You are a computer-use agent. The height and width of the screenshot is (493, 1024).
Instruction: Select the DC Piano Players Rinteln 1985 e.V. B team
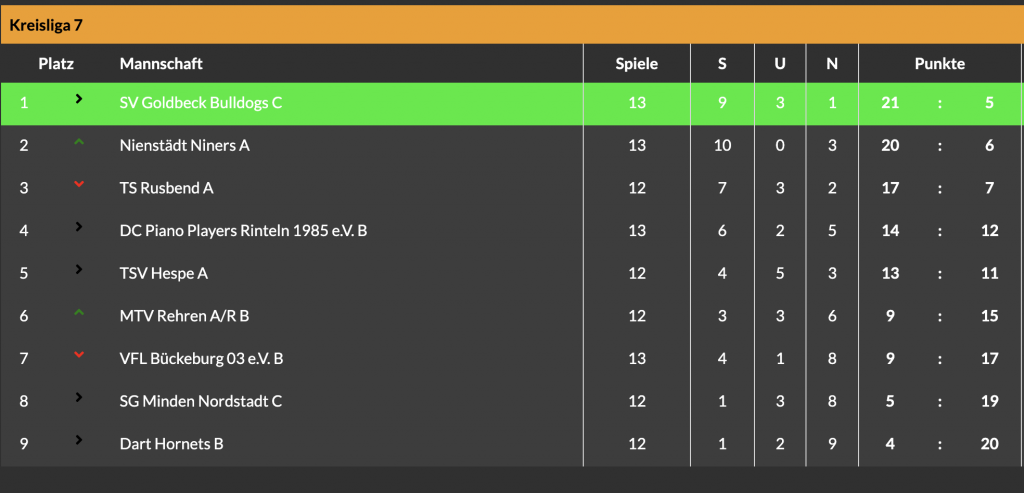pyautogui.click(x=243, y=231)
